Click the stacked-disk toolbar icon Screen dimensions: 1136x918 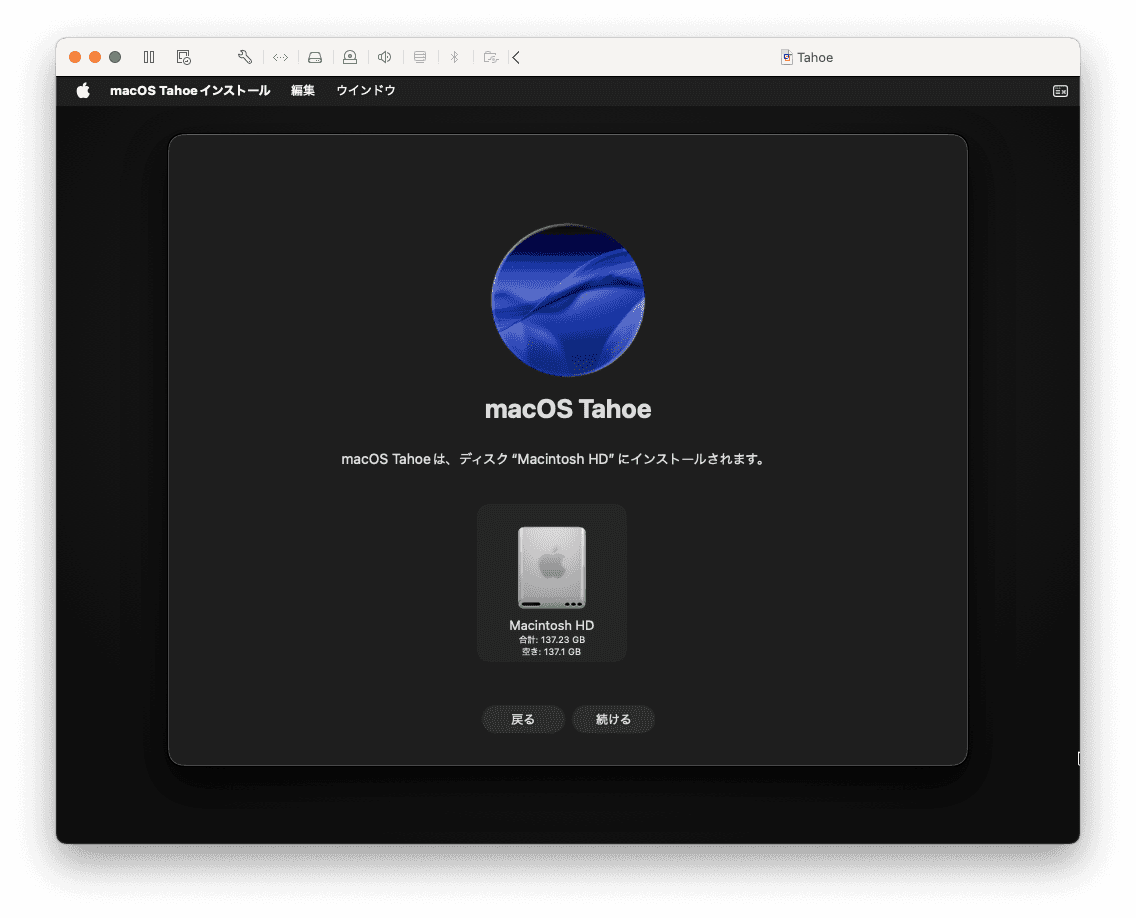coord(420,57)
